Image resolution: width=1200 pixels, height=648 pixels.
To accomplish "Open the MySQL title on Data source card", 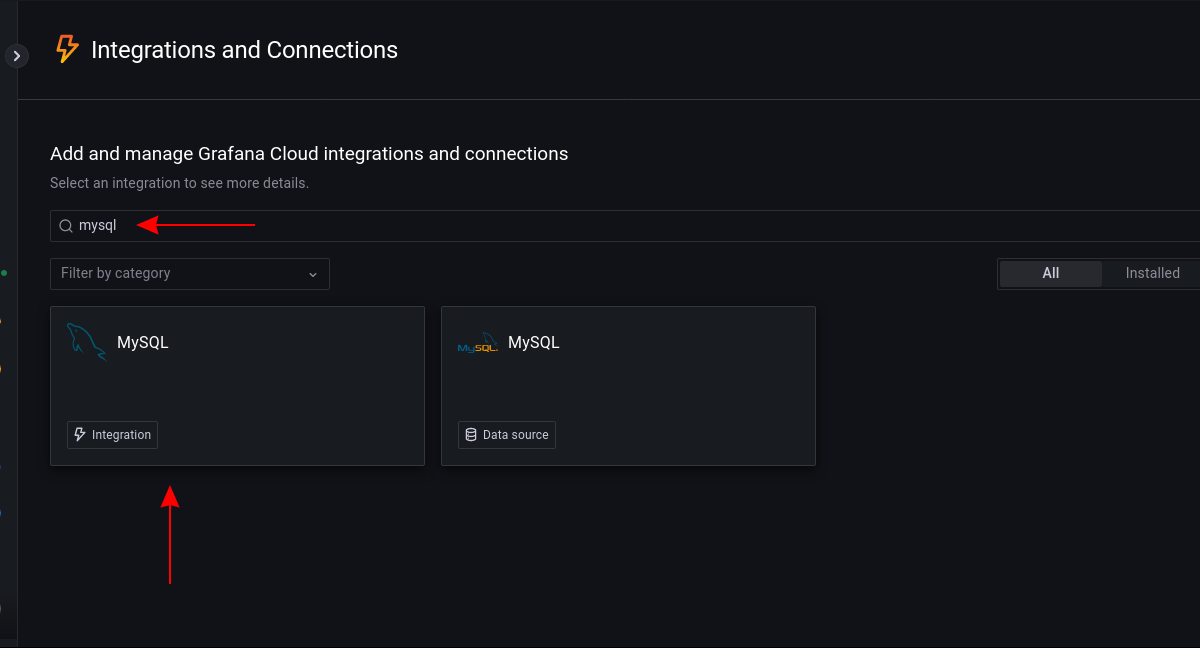I will click(x=534, y=343).
